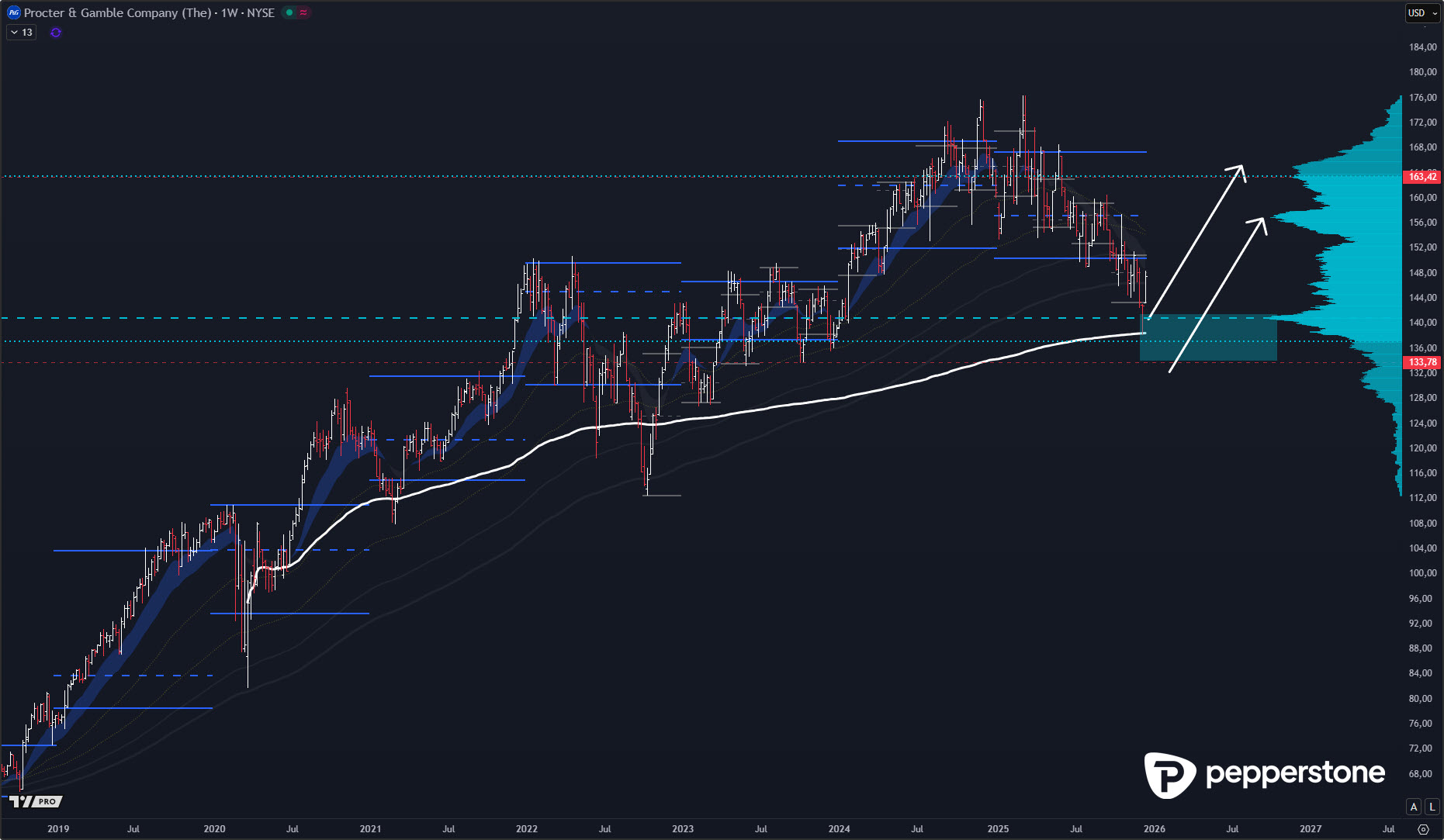1444x840 pixels.
Task: Click the red 163,42 price label
Action: [x=1422, y=177]
